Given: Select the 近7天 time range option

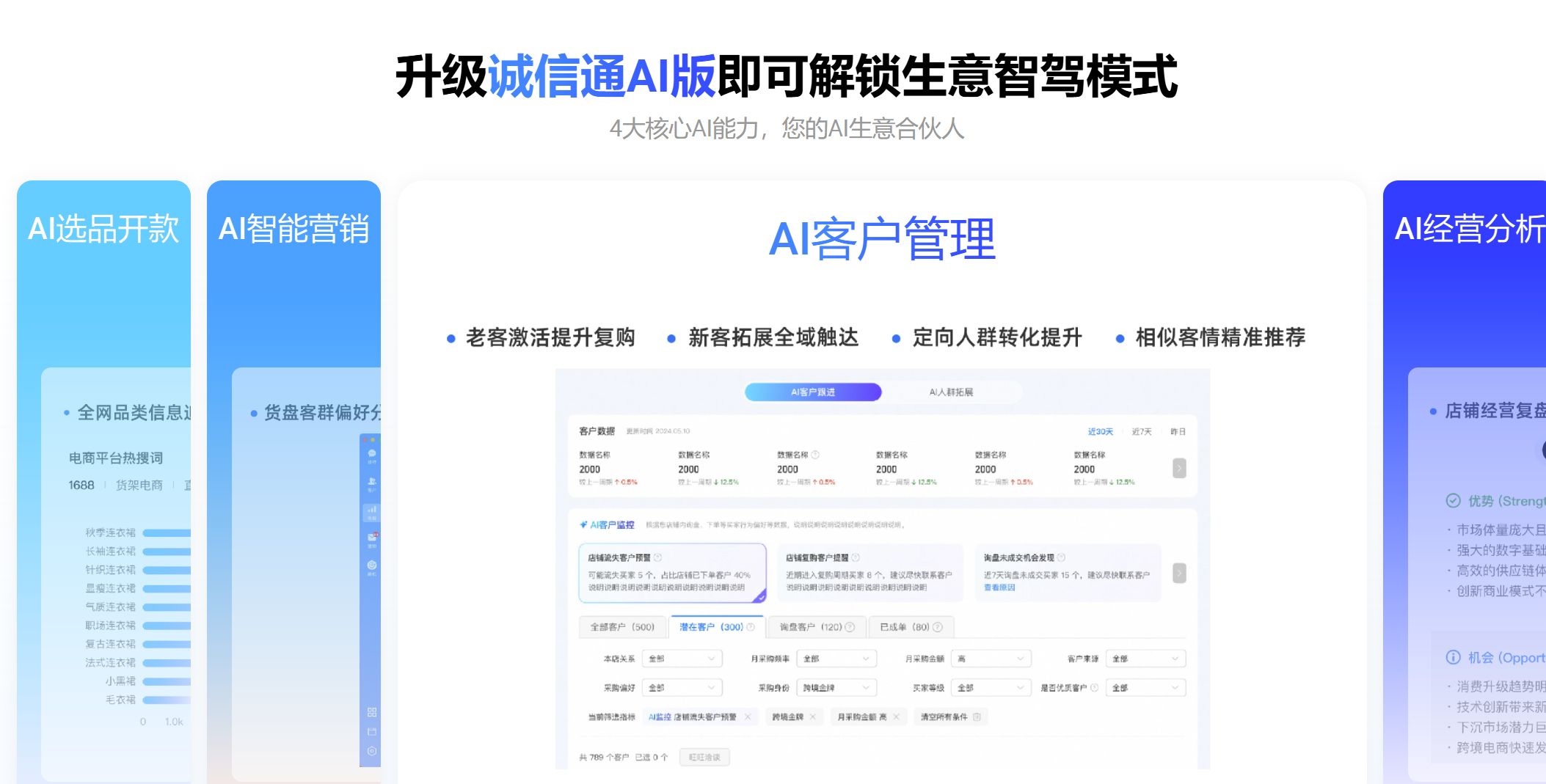Looking at the screenshot, I should click(1141, 432).
